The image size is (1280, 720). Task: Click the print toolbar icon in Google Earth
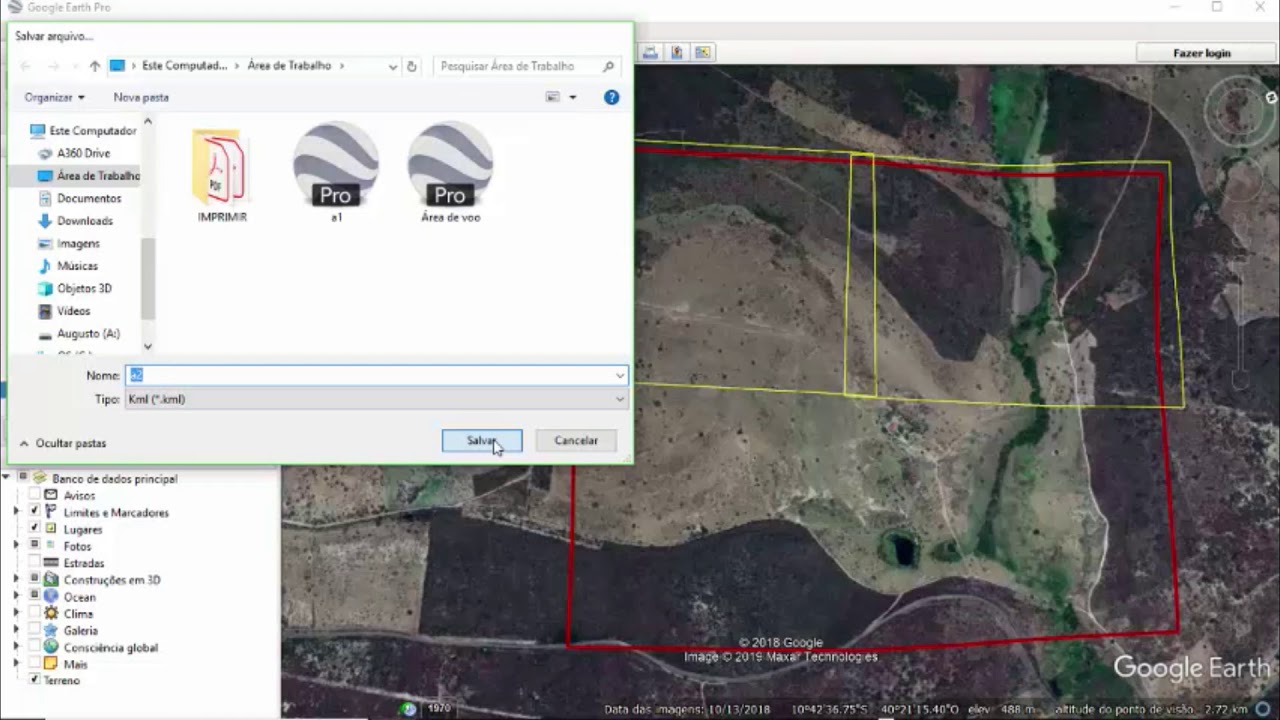pos(651,52)
